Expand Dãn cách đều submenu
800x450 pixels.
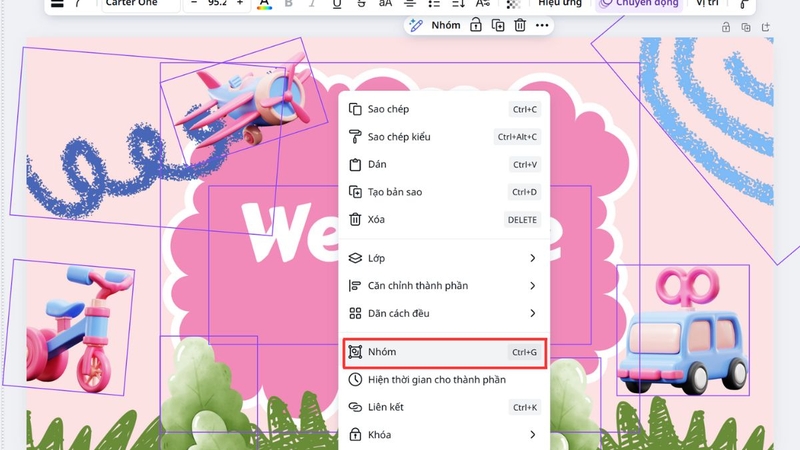pos(444,313)
